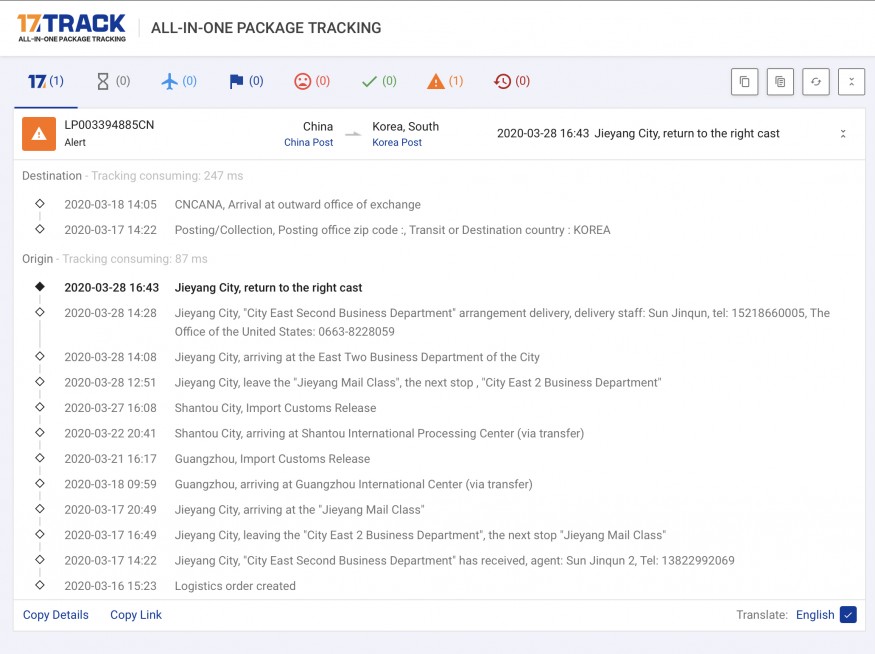This screenshot has height=654, width=875.
Task: Click the 'Korea, South' destination country text
Action: coord(406,127)
